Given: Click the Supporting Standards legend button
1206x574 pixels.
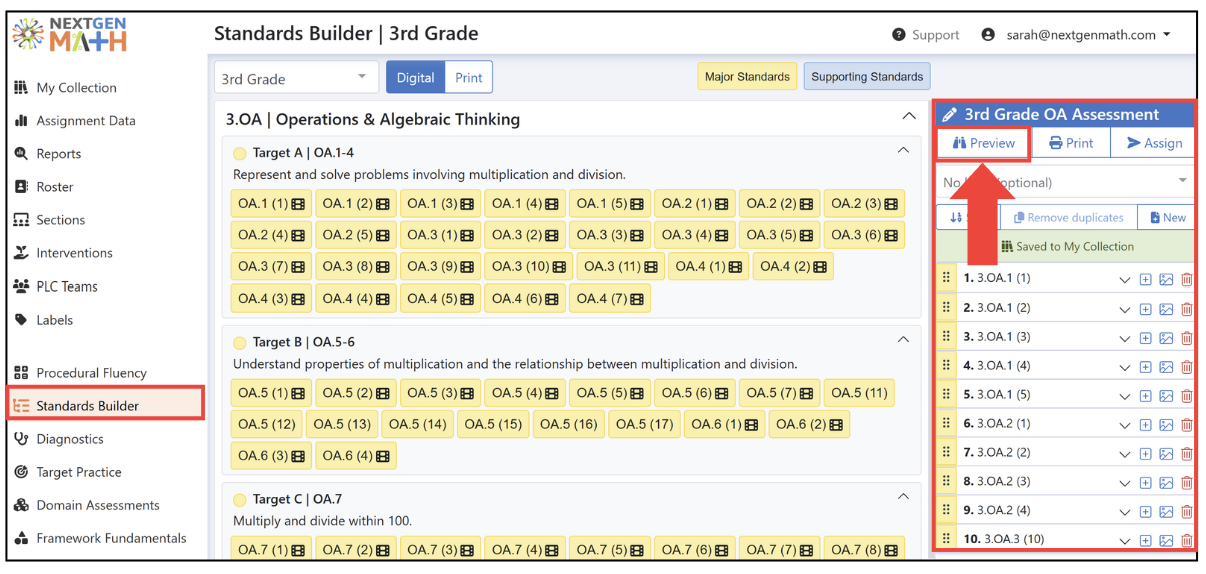Looking at the screenshot, I should click(x=867, y=77).
